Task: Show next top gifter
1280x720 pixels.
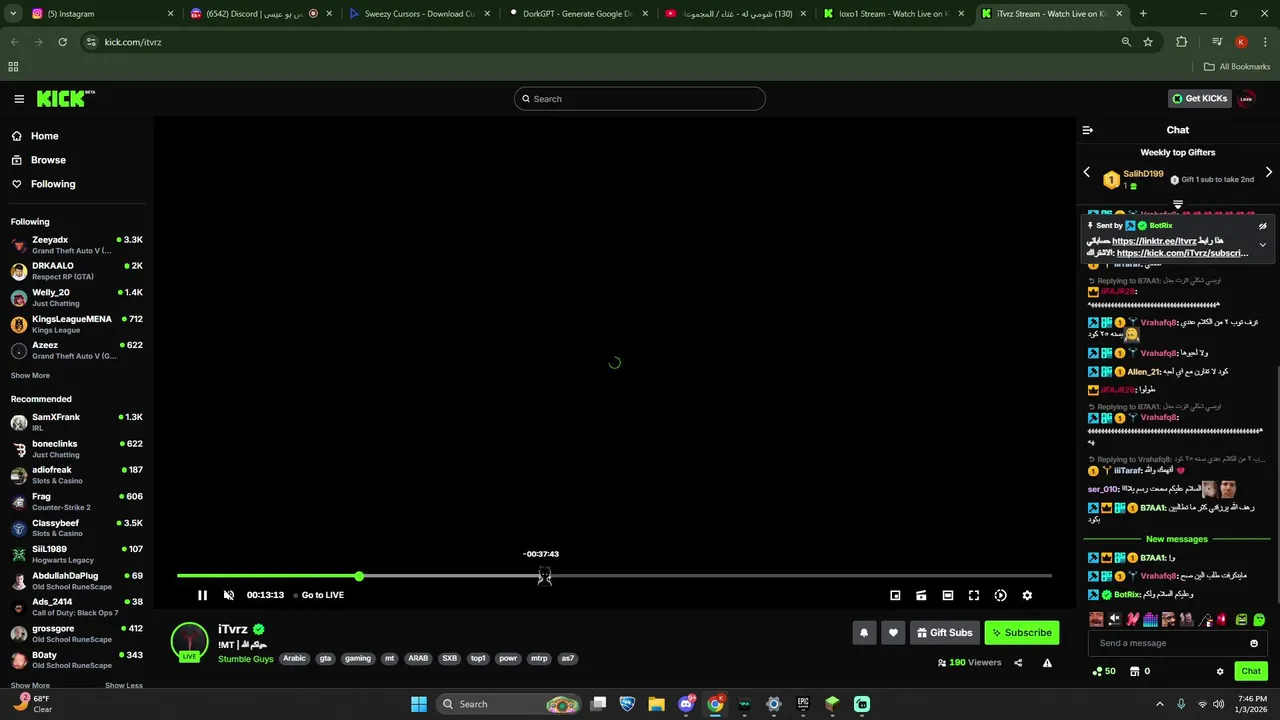Action: click(1269, 173)
